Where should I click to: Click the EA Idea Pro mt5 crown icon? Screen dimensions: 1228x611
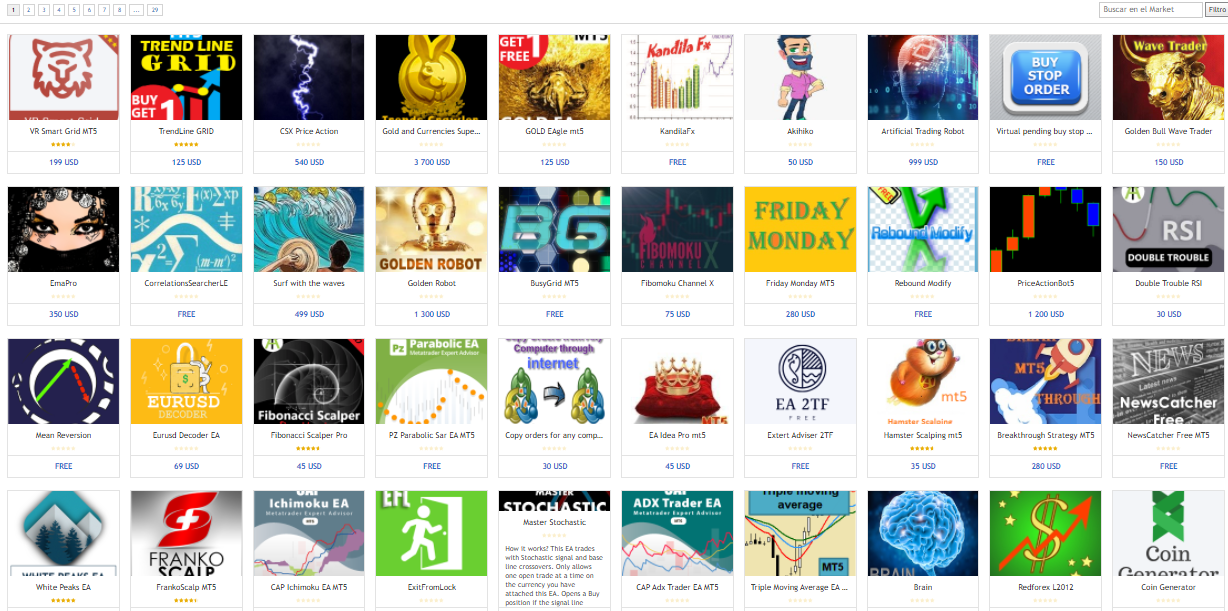(677, 381)
